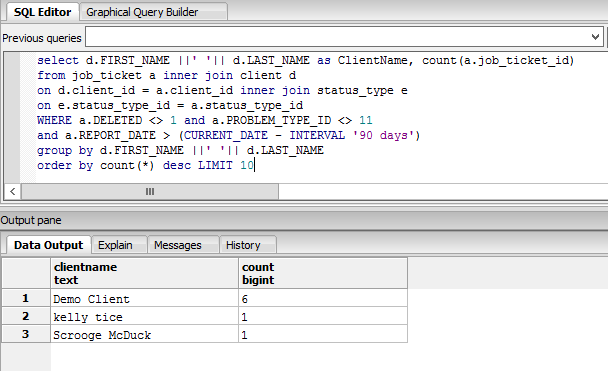Switch to the SQL Editor tab
608x371 pixels.
point(42,12)
